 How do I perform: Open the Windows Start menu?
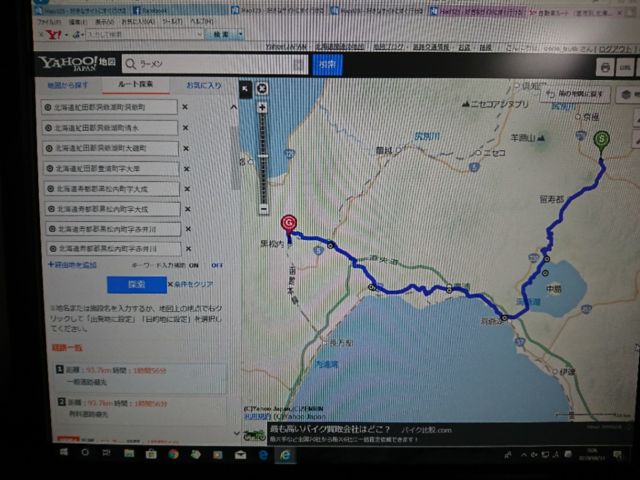tap(63, 452)
